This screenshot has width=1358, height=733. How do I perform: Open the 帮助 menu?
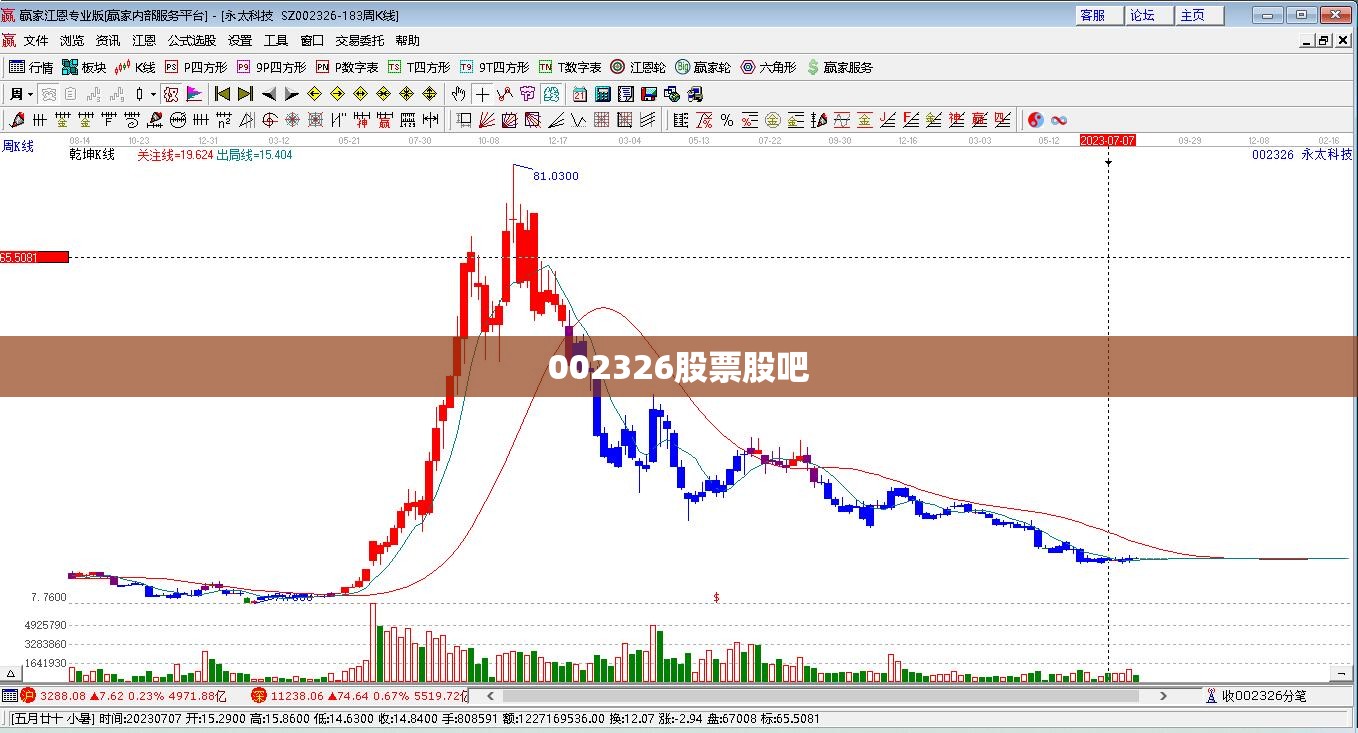pyautogui.click(x=407, y=41)
